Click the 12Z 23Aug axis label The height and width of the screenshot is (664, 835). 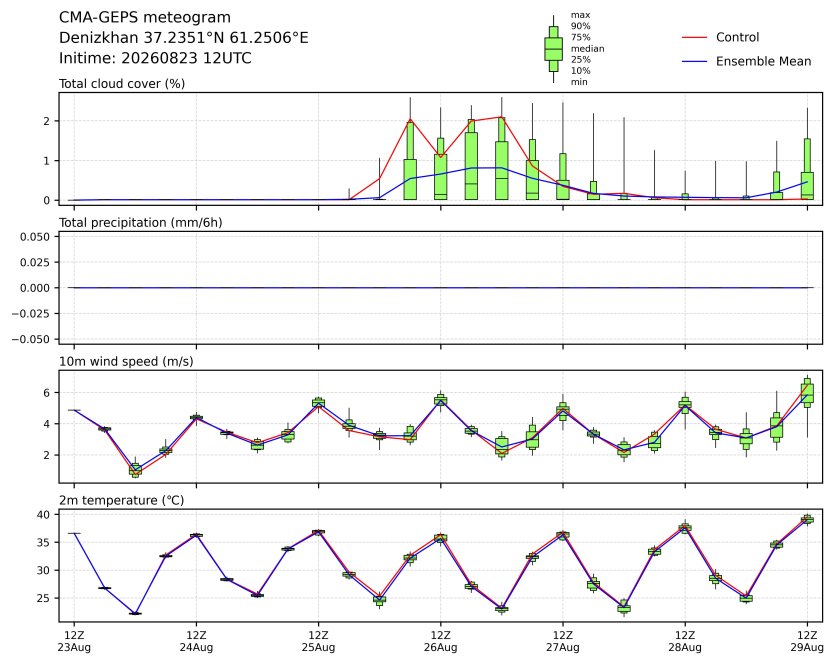click(x=74, y=642)
